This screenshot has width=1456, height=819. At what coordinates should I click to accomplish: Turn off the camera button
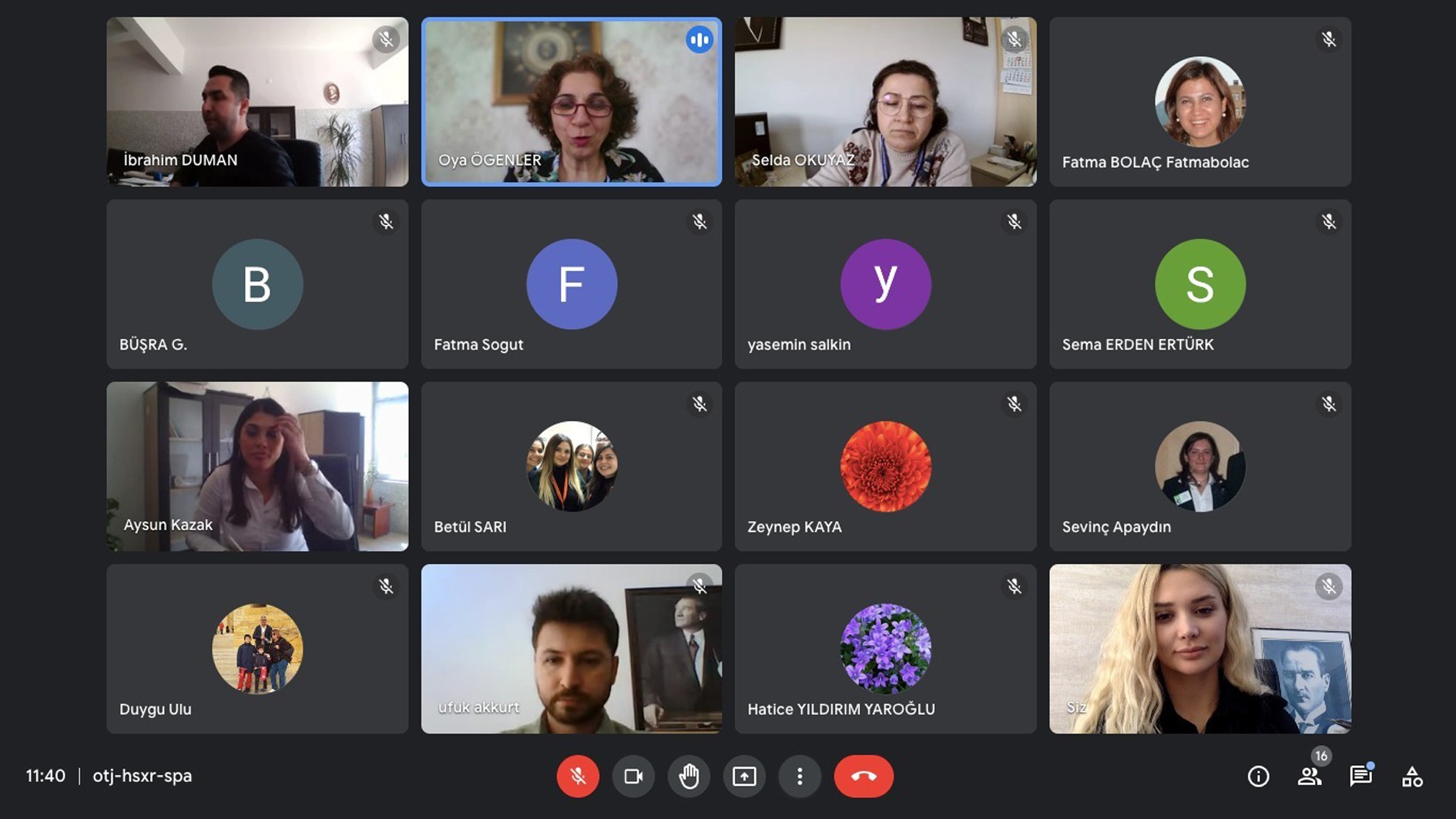tap(633, 776)
